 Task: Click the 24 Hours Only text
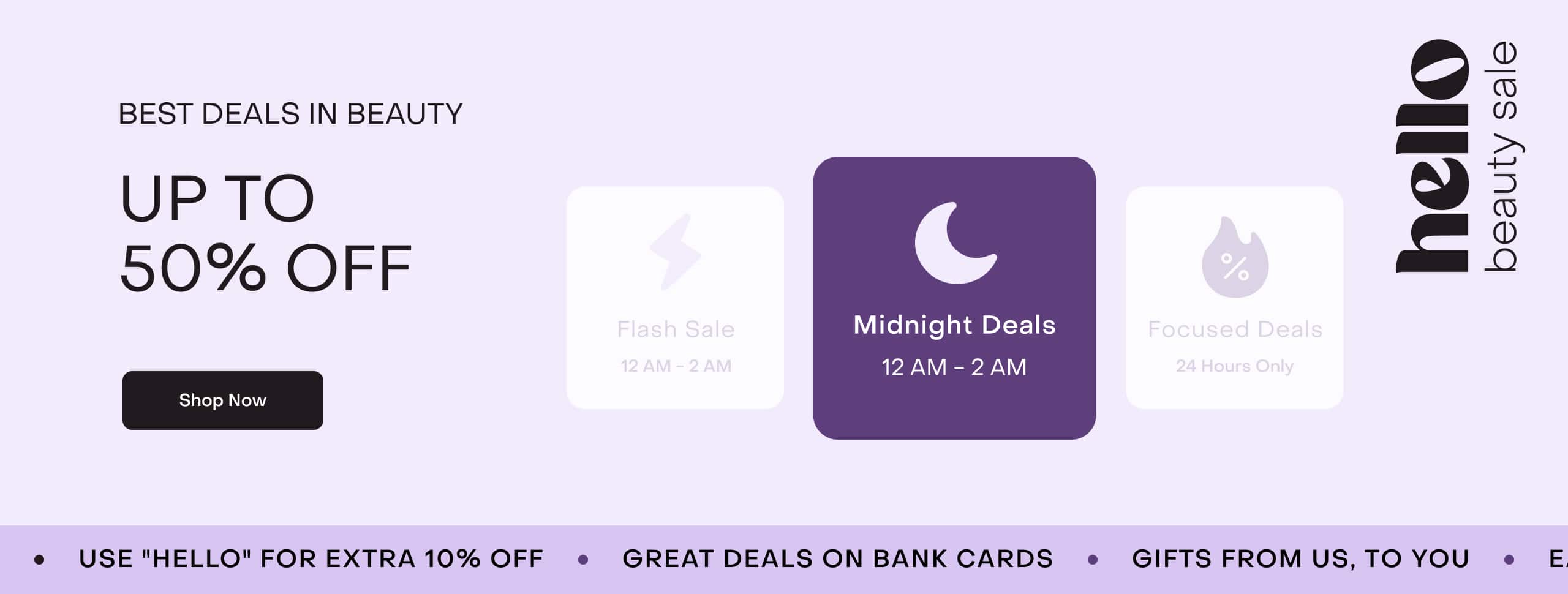[x=1235, y=366]
